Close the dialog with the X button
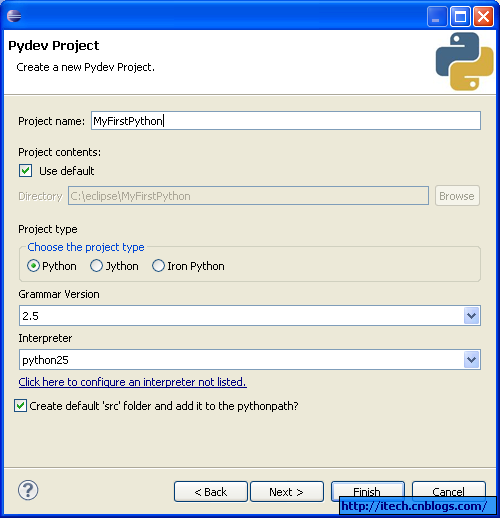The height and width of the screenshot is (518, 500). (483, 16)
